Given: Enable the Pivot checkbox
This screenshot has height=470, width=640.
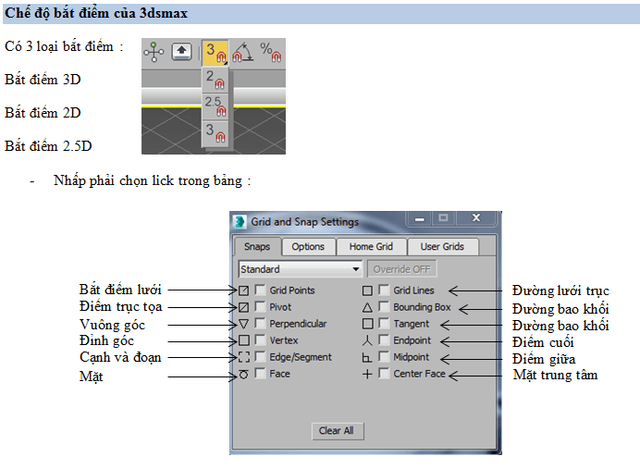Looking at the screenshot, I should [260, 306].
